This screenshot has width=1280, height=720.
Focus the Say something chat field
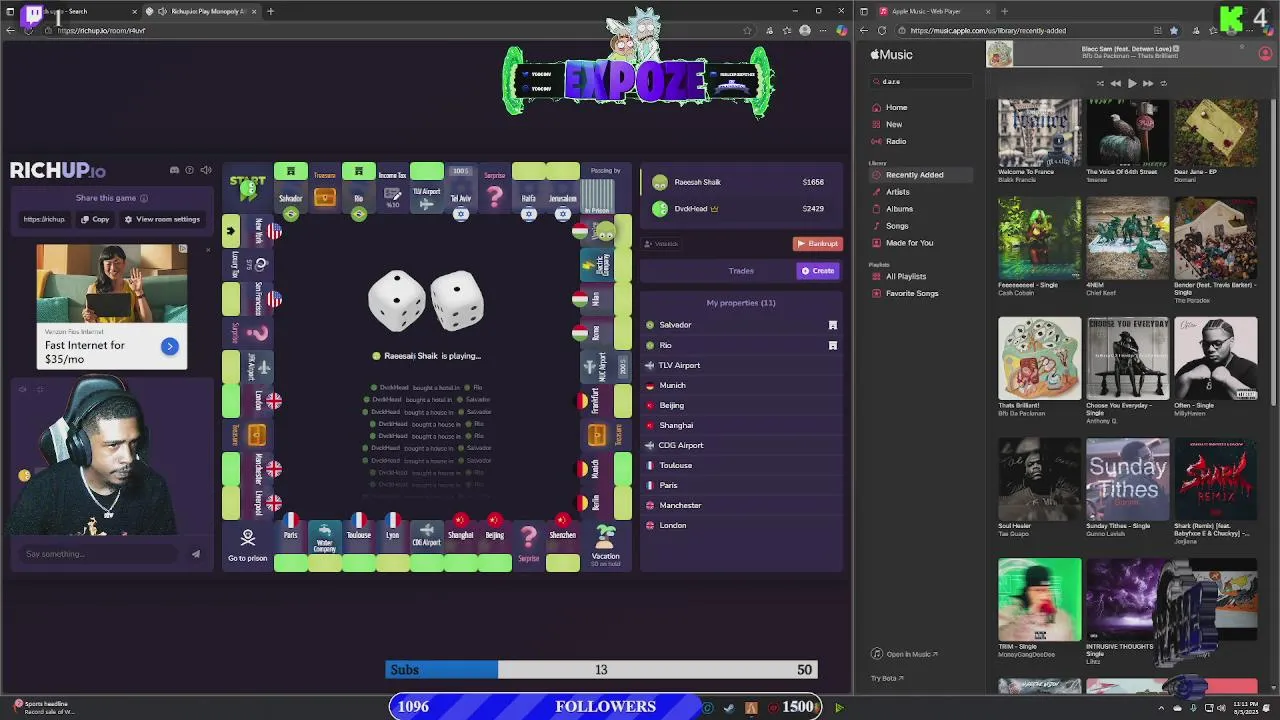tap(100, 554)
